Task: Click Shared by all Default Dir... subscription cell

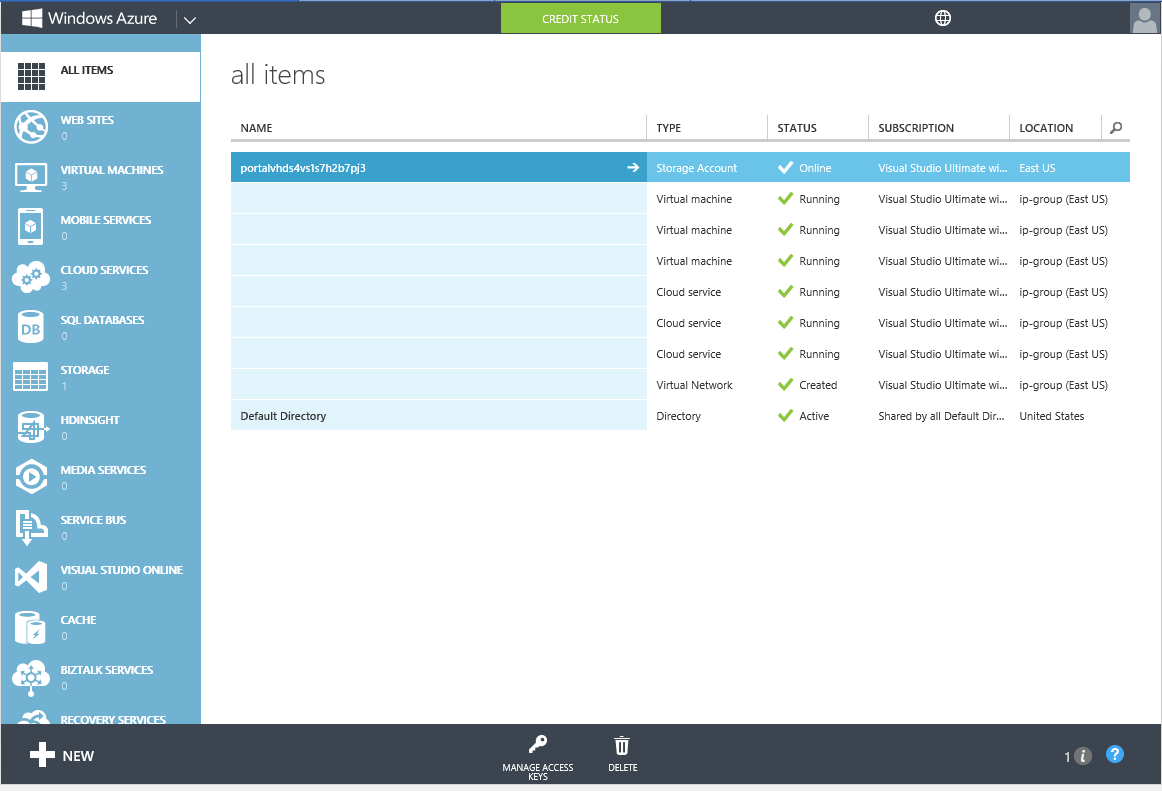Action: pos(941,416)
